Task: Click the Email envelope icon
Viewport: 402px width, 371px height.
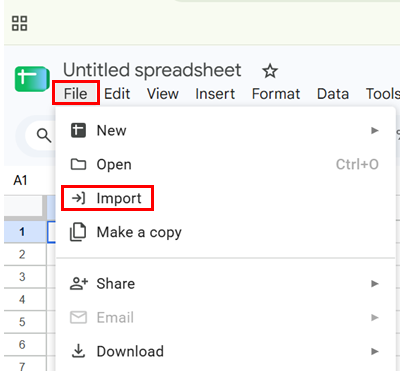Action: tap(78, 317)
